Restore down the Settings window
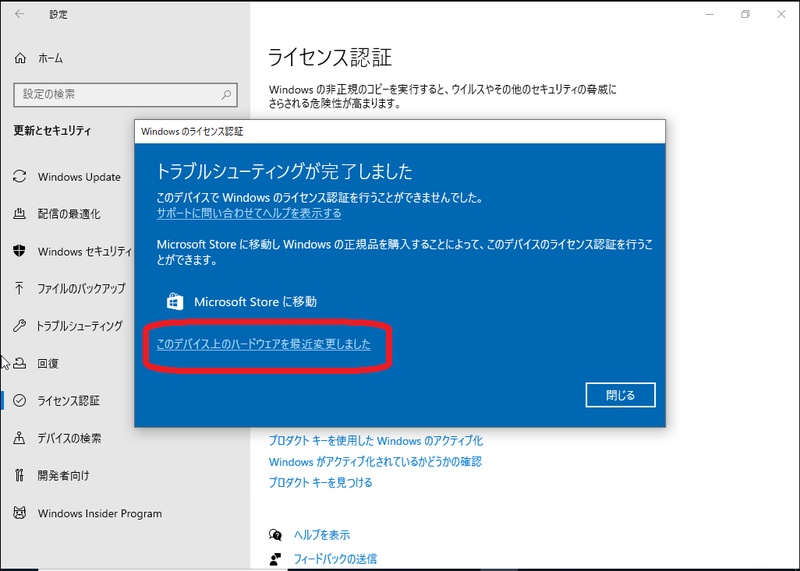Screen dimensions: 800x571 [x=745, y=14]
